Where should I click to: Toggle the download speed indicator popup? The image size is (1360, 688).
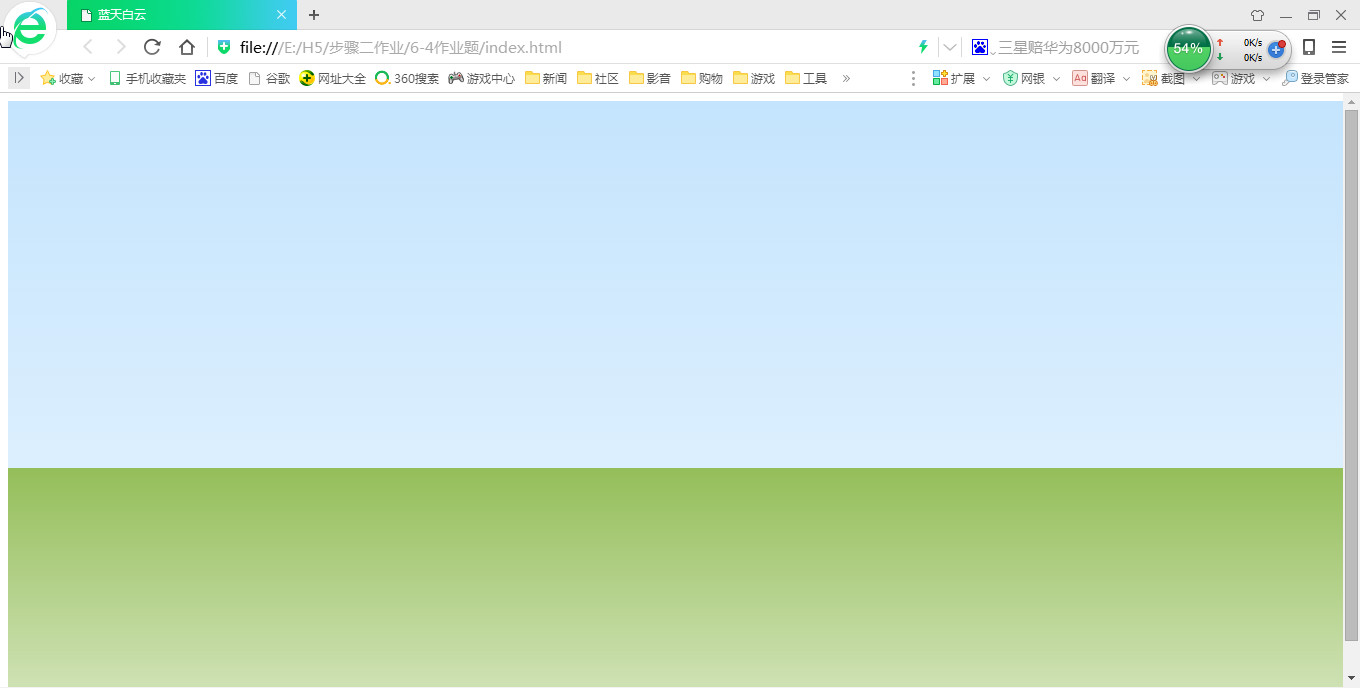pyautogui.click(x=1253, y=47)
